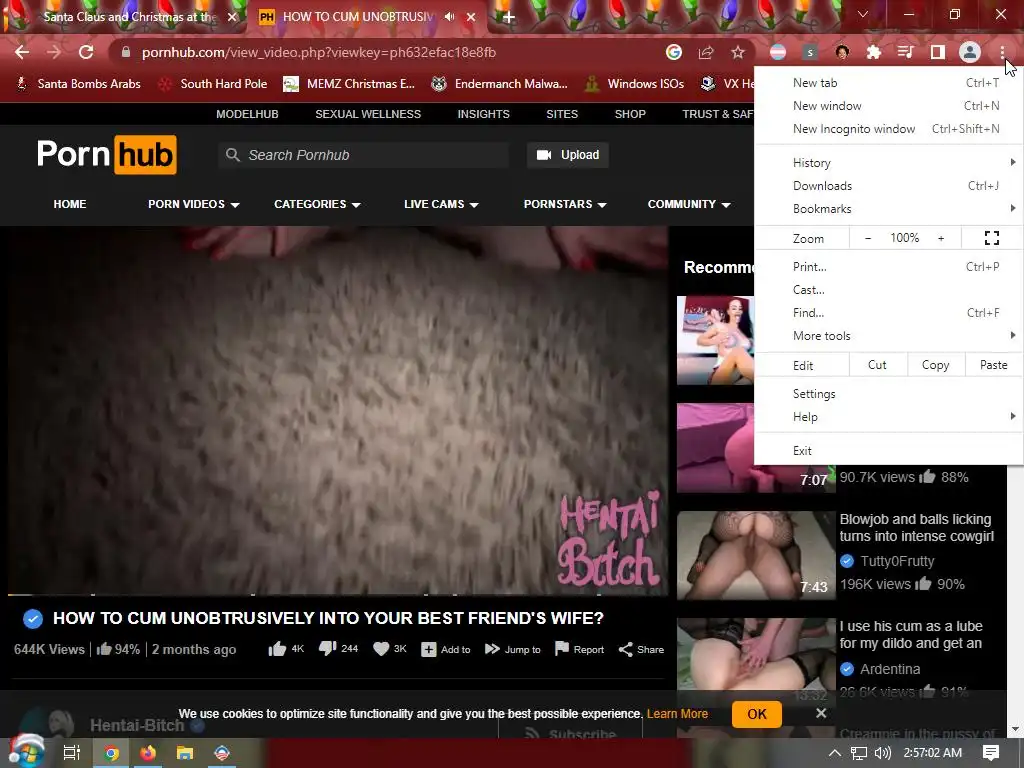Click the Share icon below the video
Image resolution: width=1024 pixels, height=768 pixels.
tap(626, 649)
